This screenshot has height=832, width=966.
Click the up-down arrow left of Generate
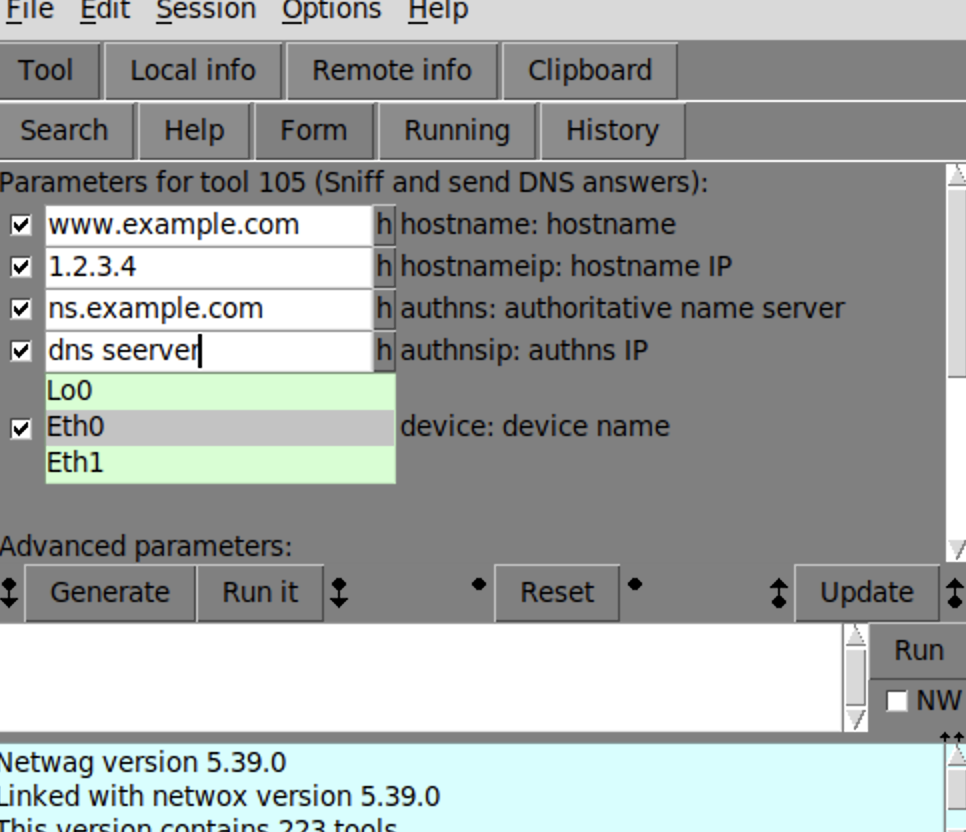point(9,593)
